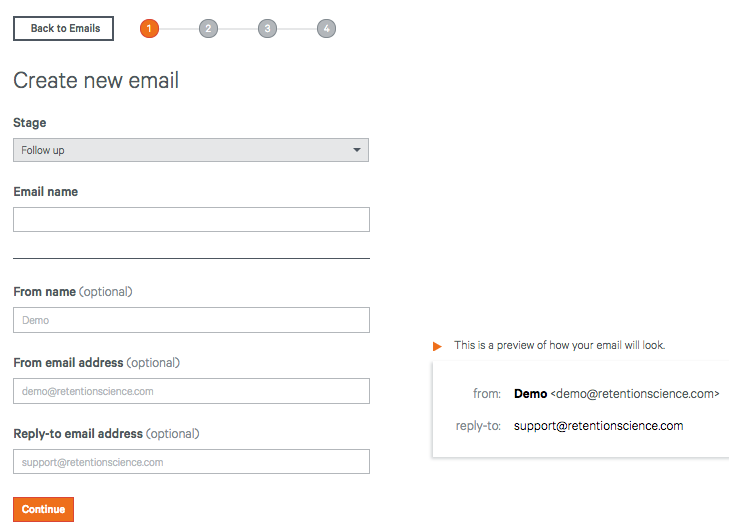Click the preview description text

coord(559,345)
